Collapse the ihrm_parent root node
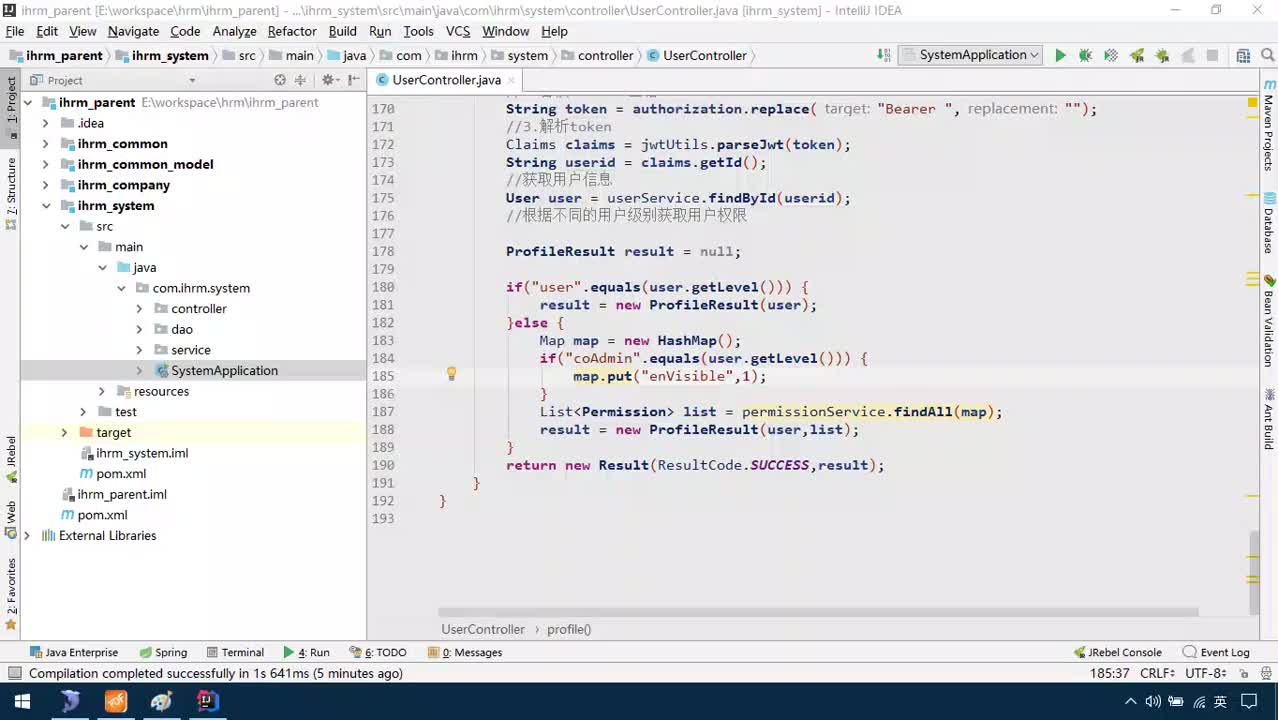1278x720 pixels. [27, 102]
